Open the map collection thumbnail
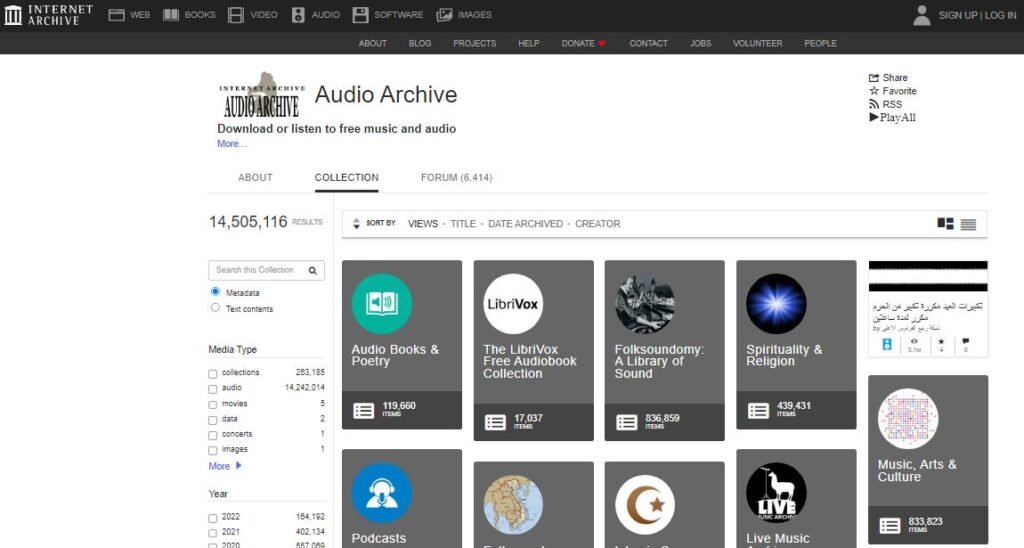 [x=513, y=505]
